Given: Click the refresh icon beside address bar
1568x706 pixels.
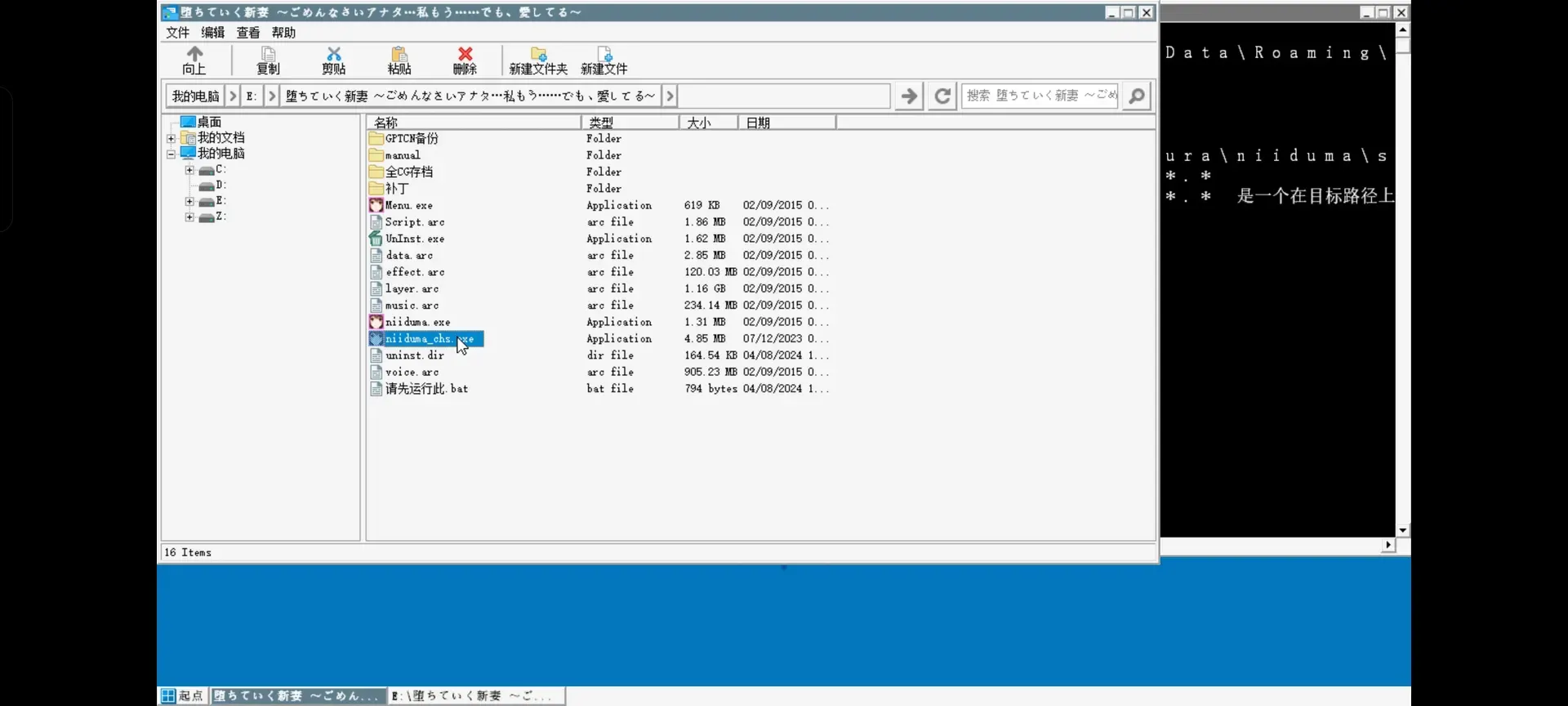Looking at the screenshot, I should (x=942, y=96).
